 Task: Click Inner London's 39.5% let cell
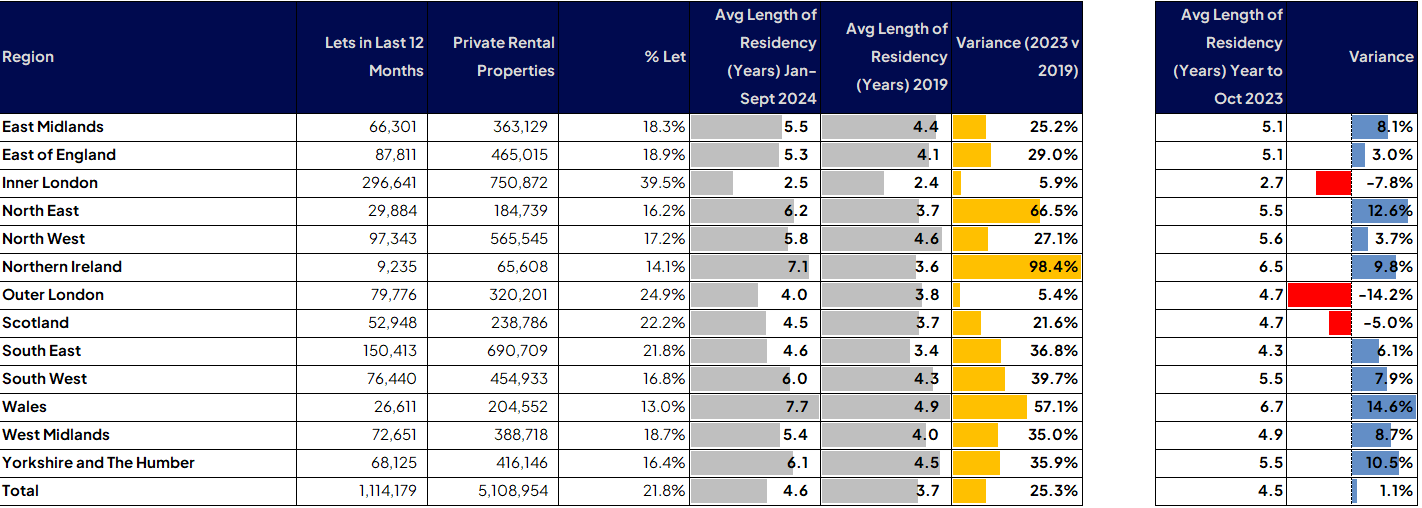[x=662, y=183]
